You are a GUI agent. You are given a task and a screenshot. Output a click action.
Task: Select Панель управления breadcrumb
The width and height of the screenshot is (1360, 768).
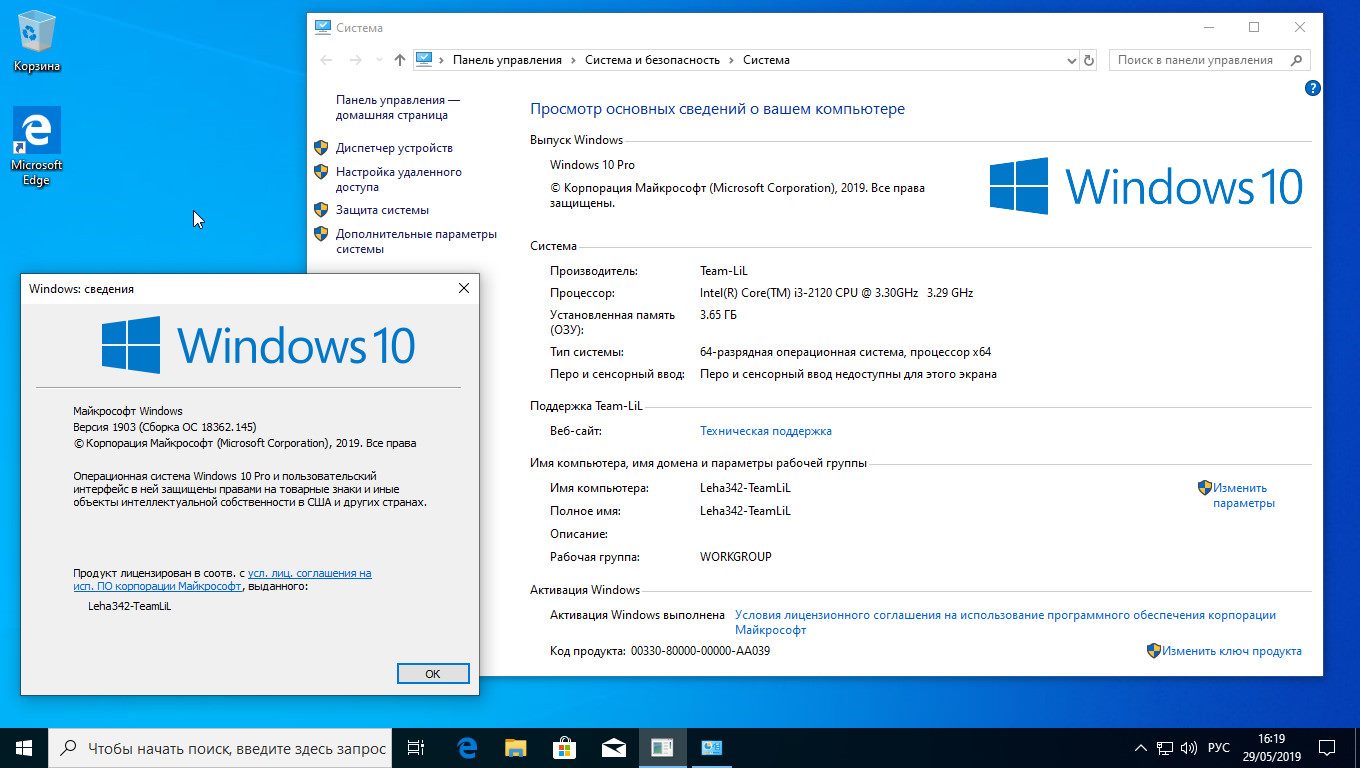507,60
